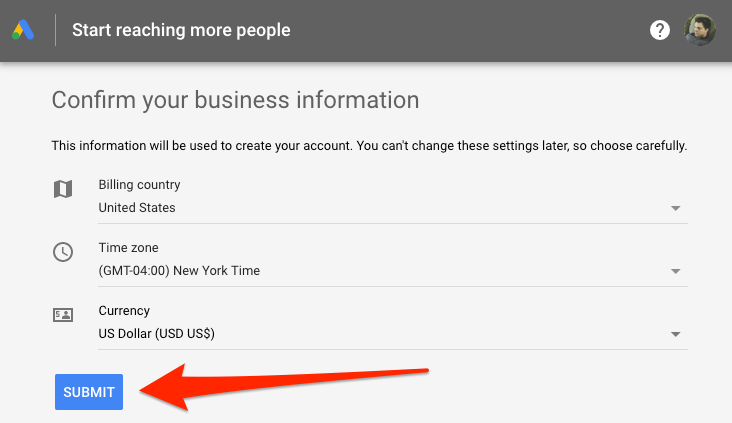Open the help question mark icon

(660, 30)
